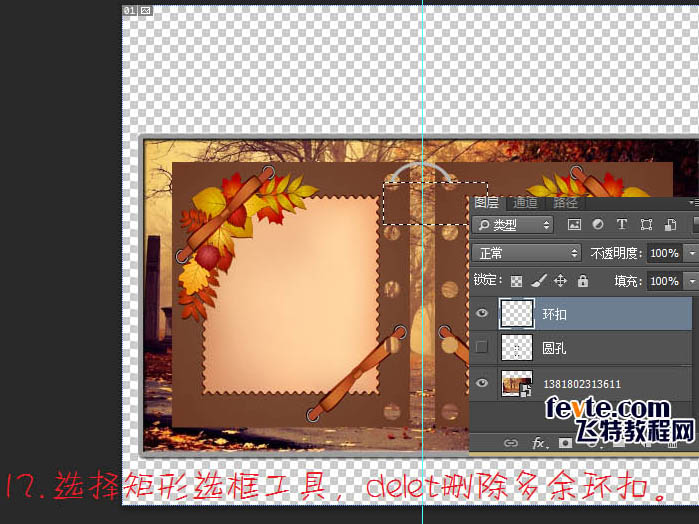Open the 正常 blend mode dropdown
This screenshot has height=524, width=699.
(526, 253)
